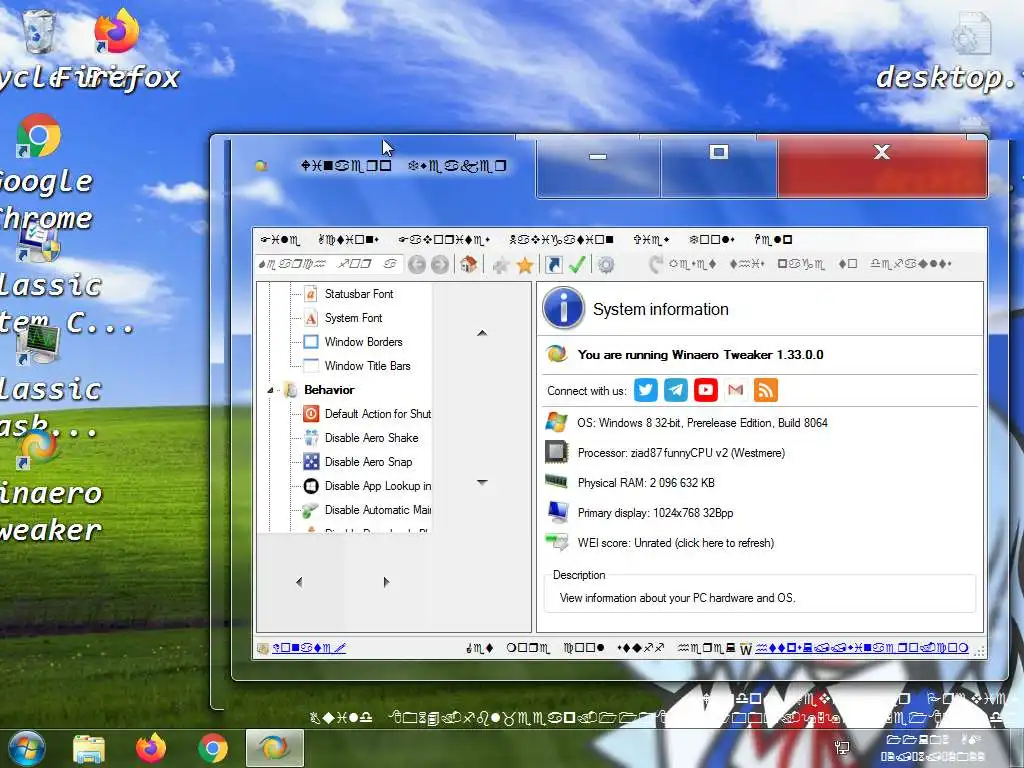This screenshot has height=768, width=1024.
Task: Open Google Chrome from the taskbar
Action: click(x=213, y=748)
